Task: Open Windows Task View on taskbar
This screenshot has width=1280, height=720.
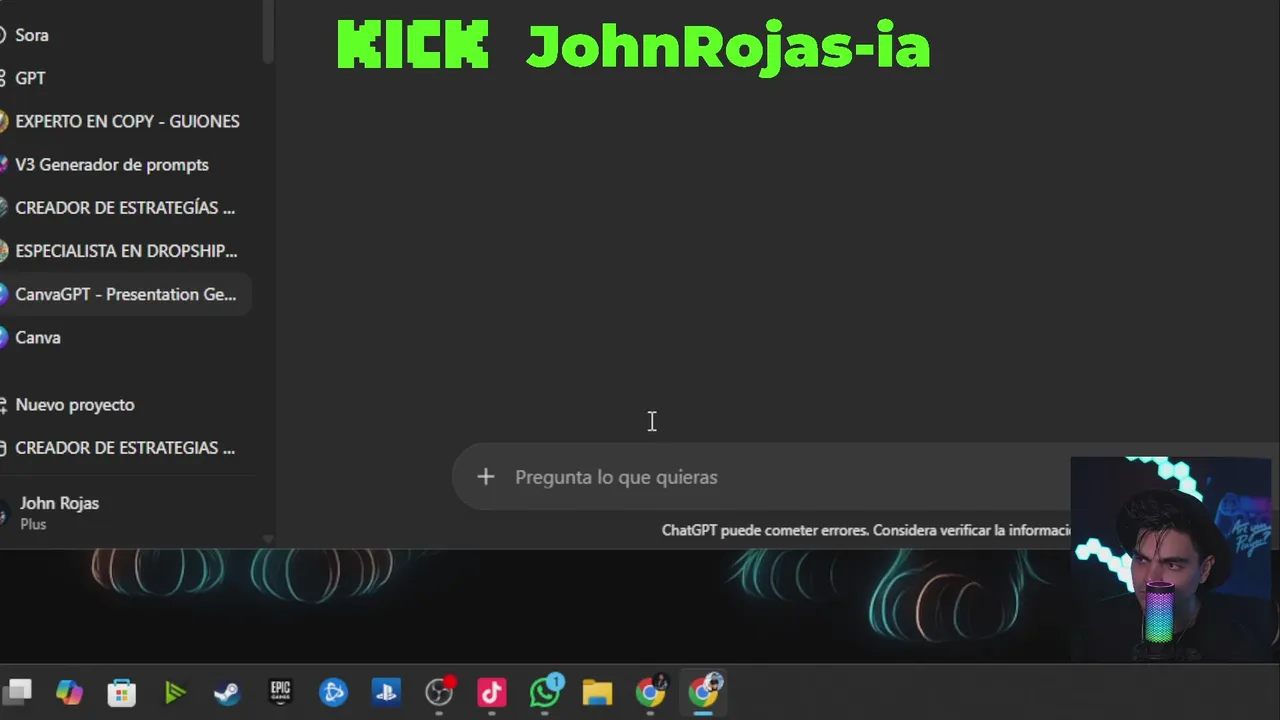Action: pos(17,692)
